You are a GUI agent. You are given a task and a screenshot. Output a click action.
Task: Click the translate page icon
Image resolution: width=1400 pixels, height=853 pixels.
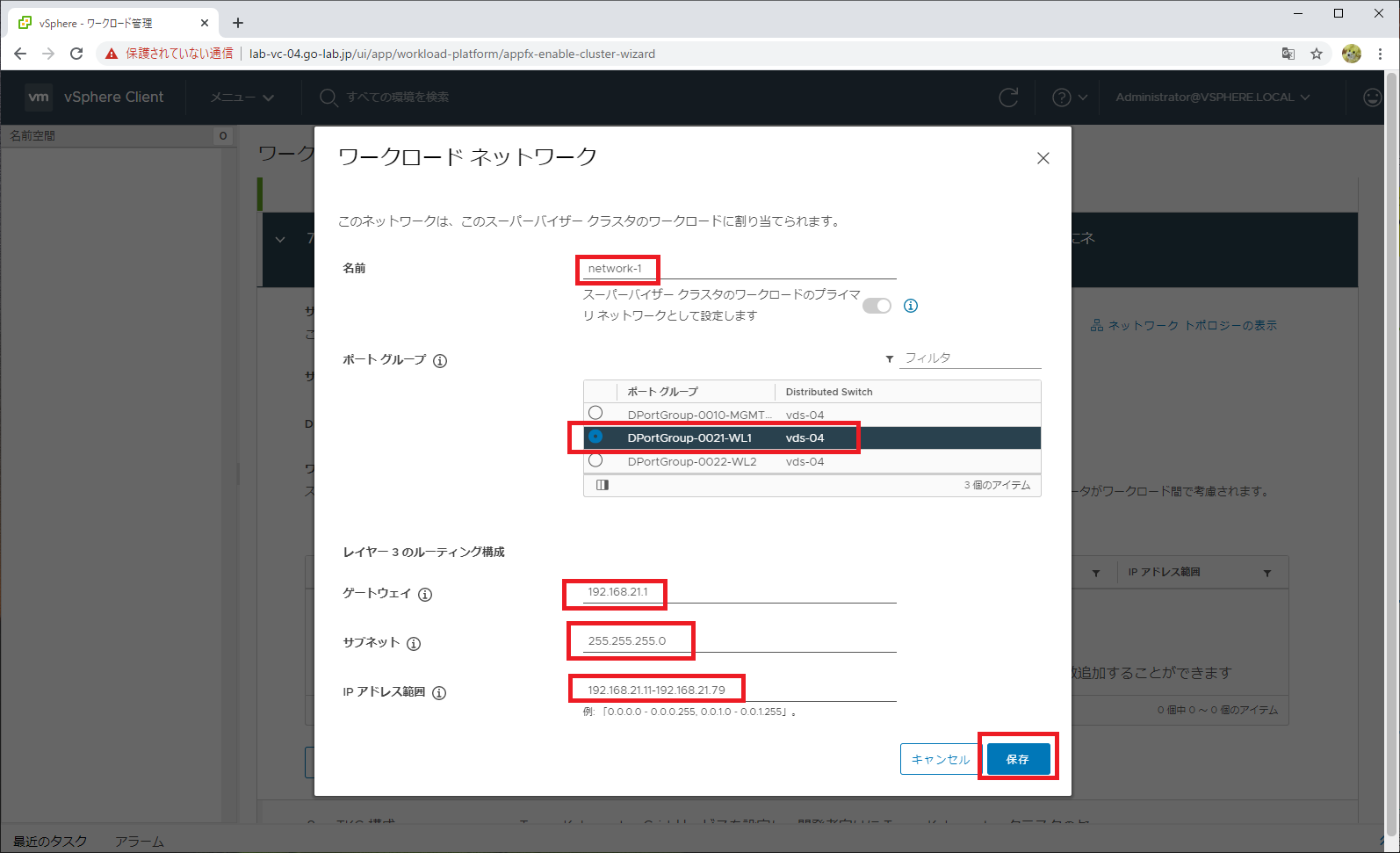coord(1288,54)
